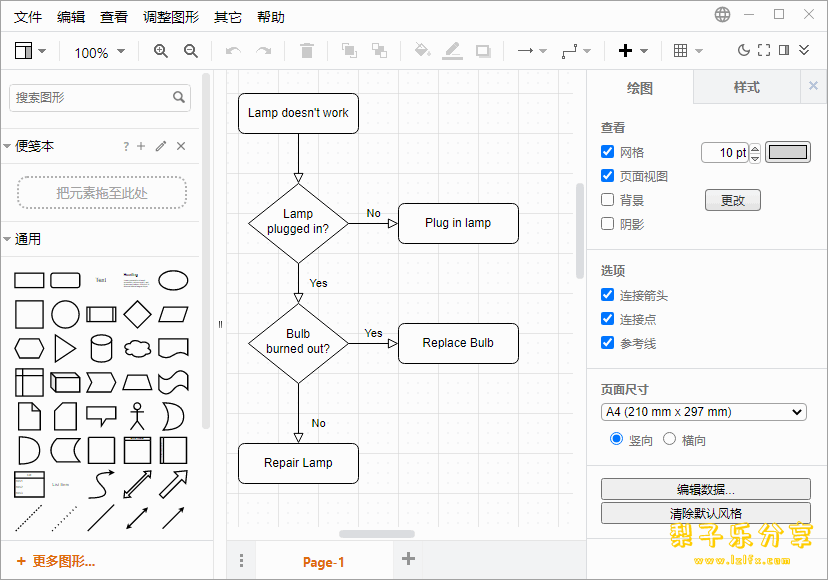Open the 其它 menu
The width and height of the screenshot is (828, 580).
click(228, 17)
